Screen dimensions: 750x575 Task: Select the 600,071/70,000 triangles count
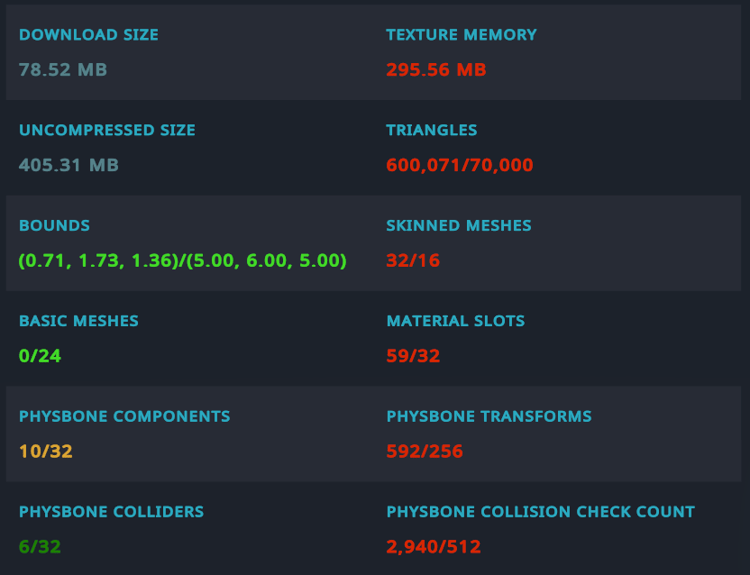click(x=460, y=165)
